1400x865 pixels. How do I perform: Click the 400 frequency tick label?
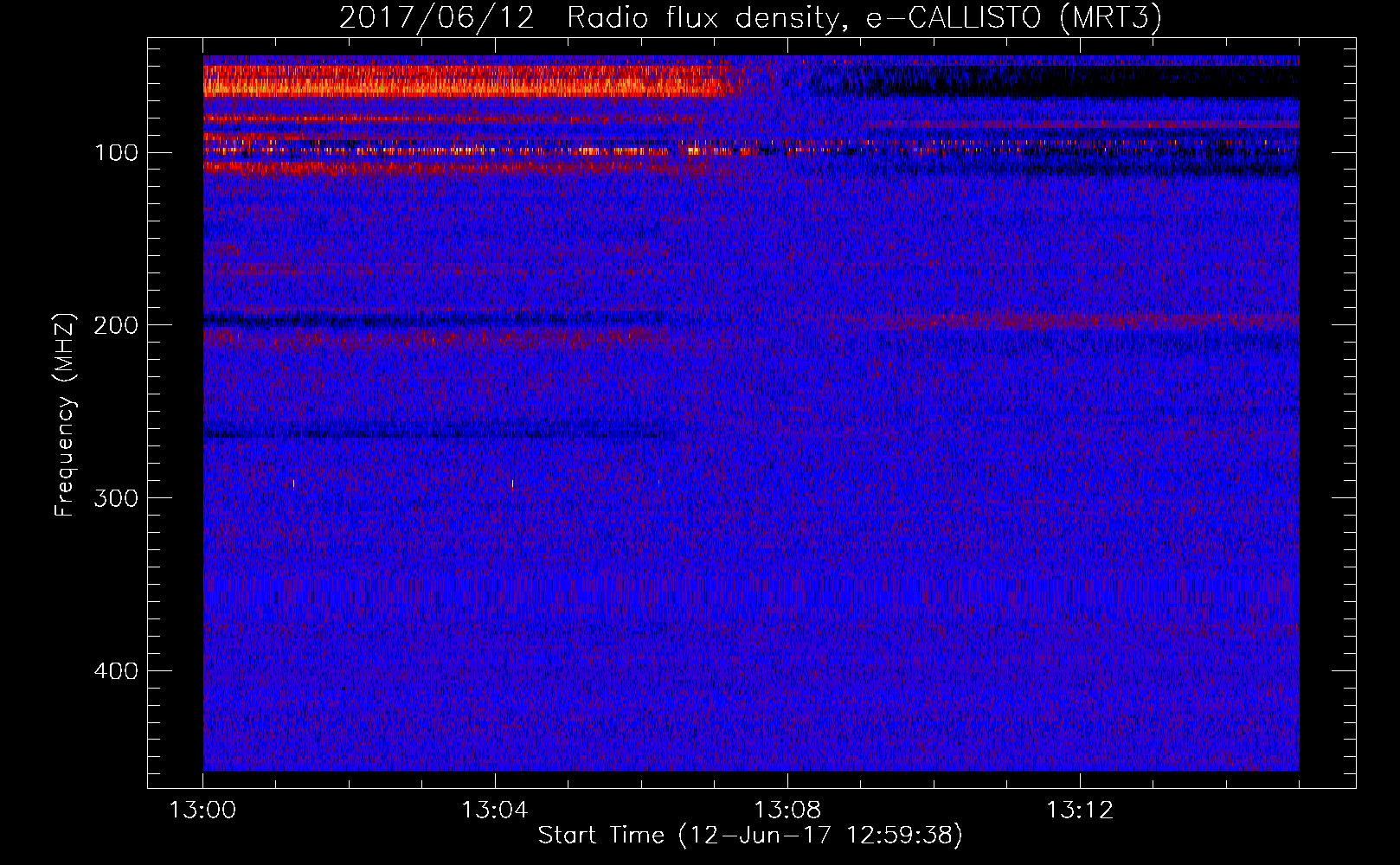click(x=116, y=672)
